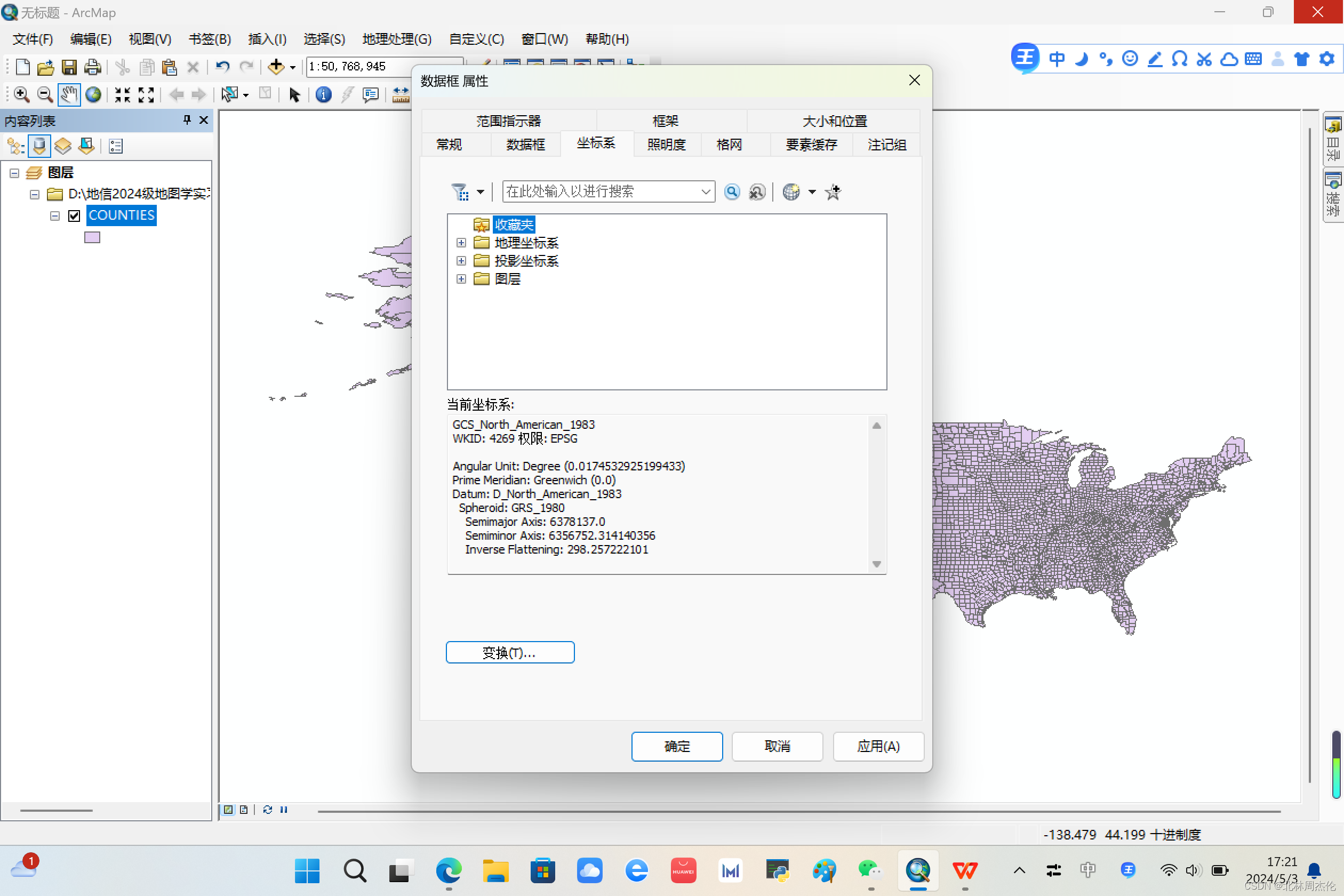The image size is (1344, 896).
Task: Select the Zoom In tool
Action: [x=21, y=94]
